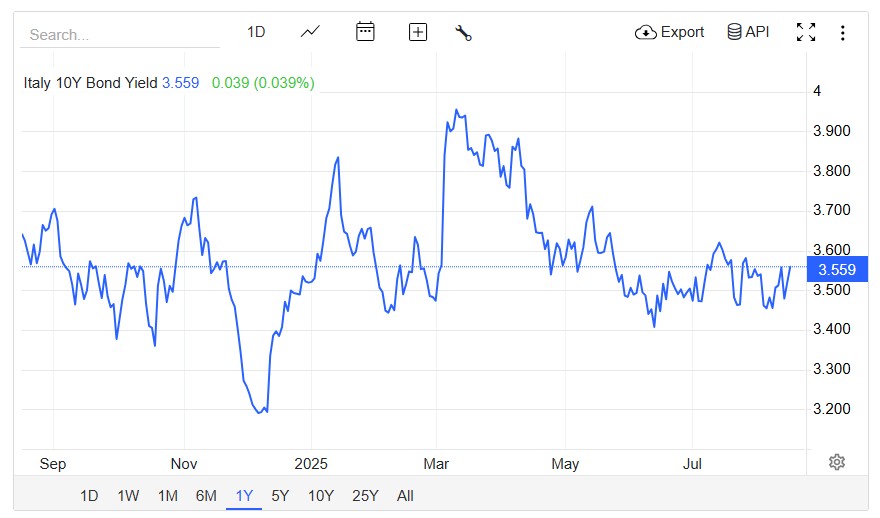
Task: Open the calendar date range picker
Action: point(365,32)
